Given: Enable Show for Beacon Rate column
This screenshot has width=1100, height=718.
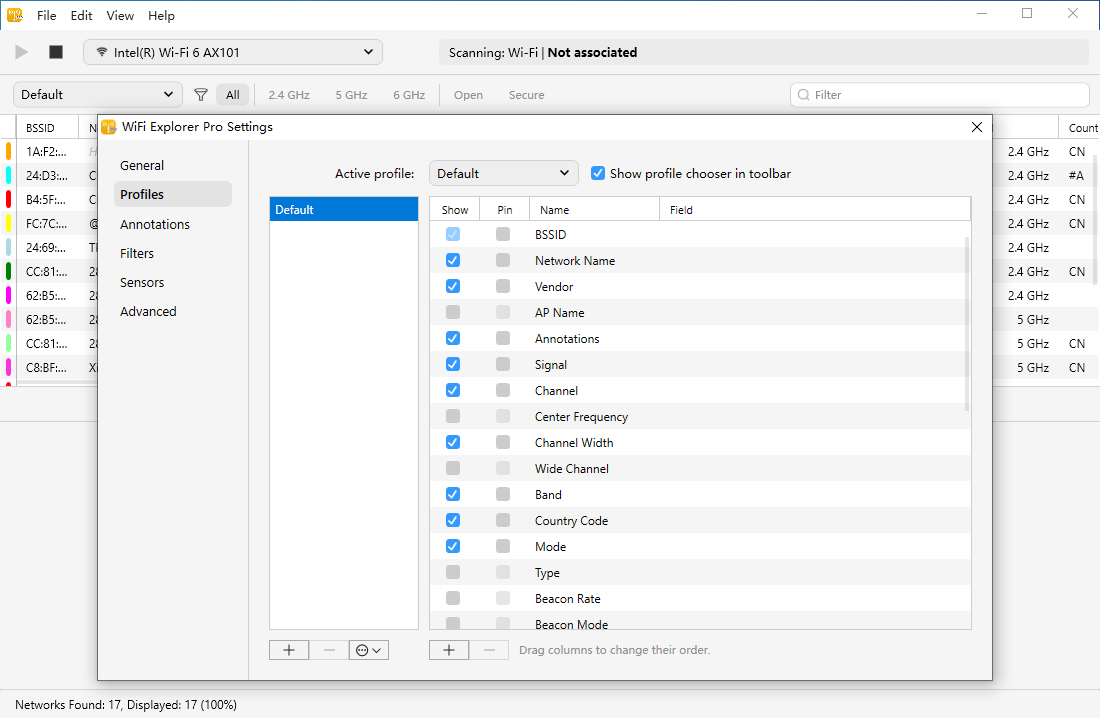Looking at the screenshot, I should (453, 598).
